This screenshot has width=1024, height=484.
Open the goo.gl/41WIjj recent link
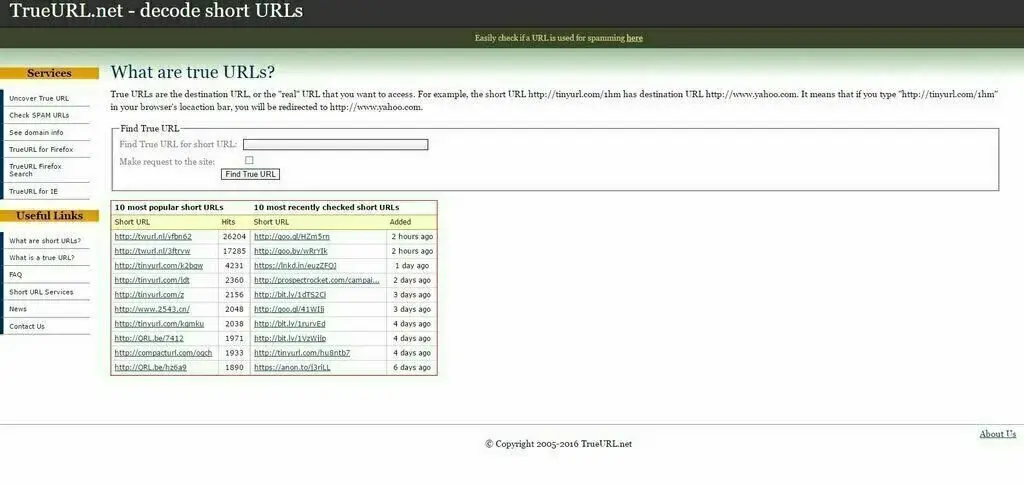(289, 309)
